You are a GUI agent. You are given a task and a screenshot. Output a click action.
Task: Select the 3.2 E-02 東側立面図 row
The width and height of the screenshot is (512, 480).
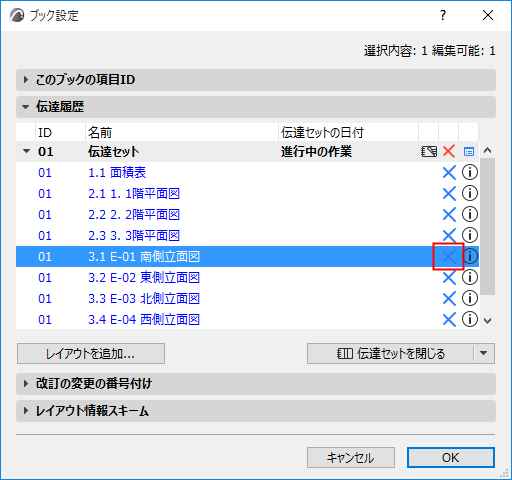247,277
